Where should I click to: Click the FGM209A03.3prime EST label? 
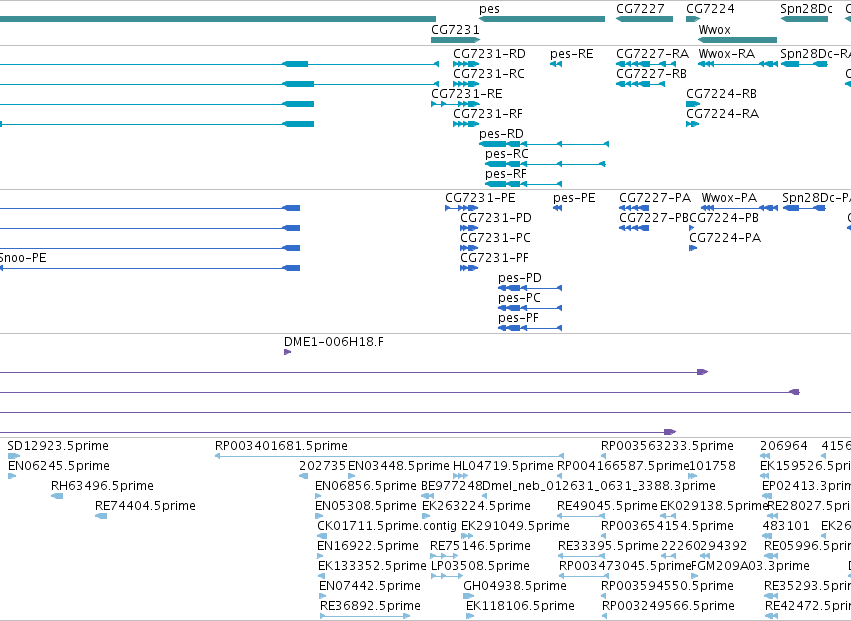[750, 566]
